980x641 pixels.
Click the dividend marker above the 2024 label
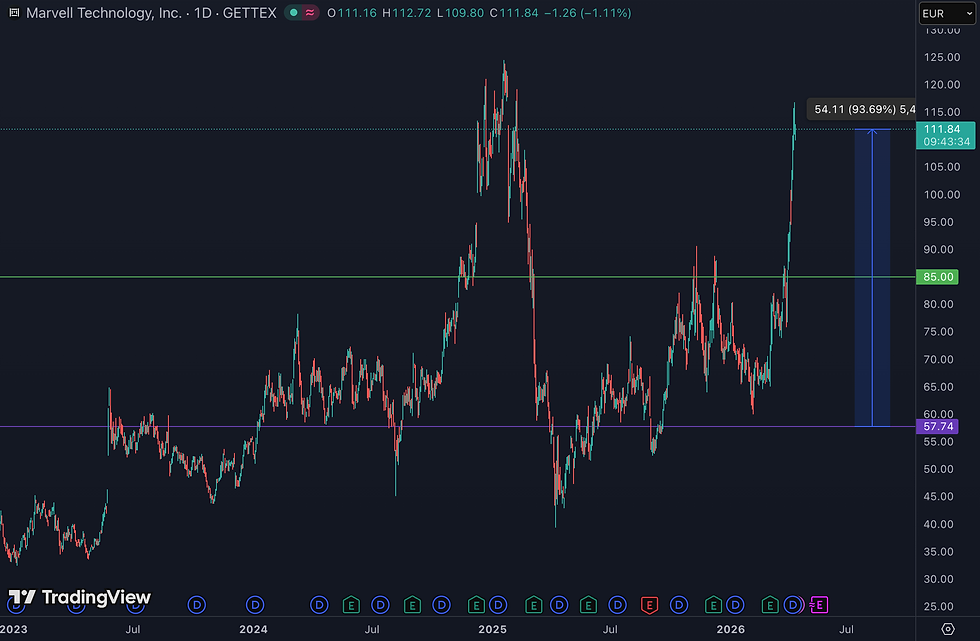pyautogui.click(x=255, y=605)
